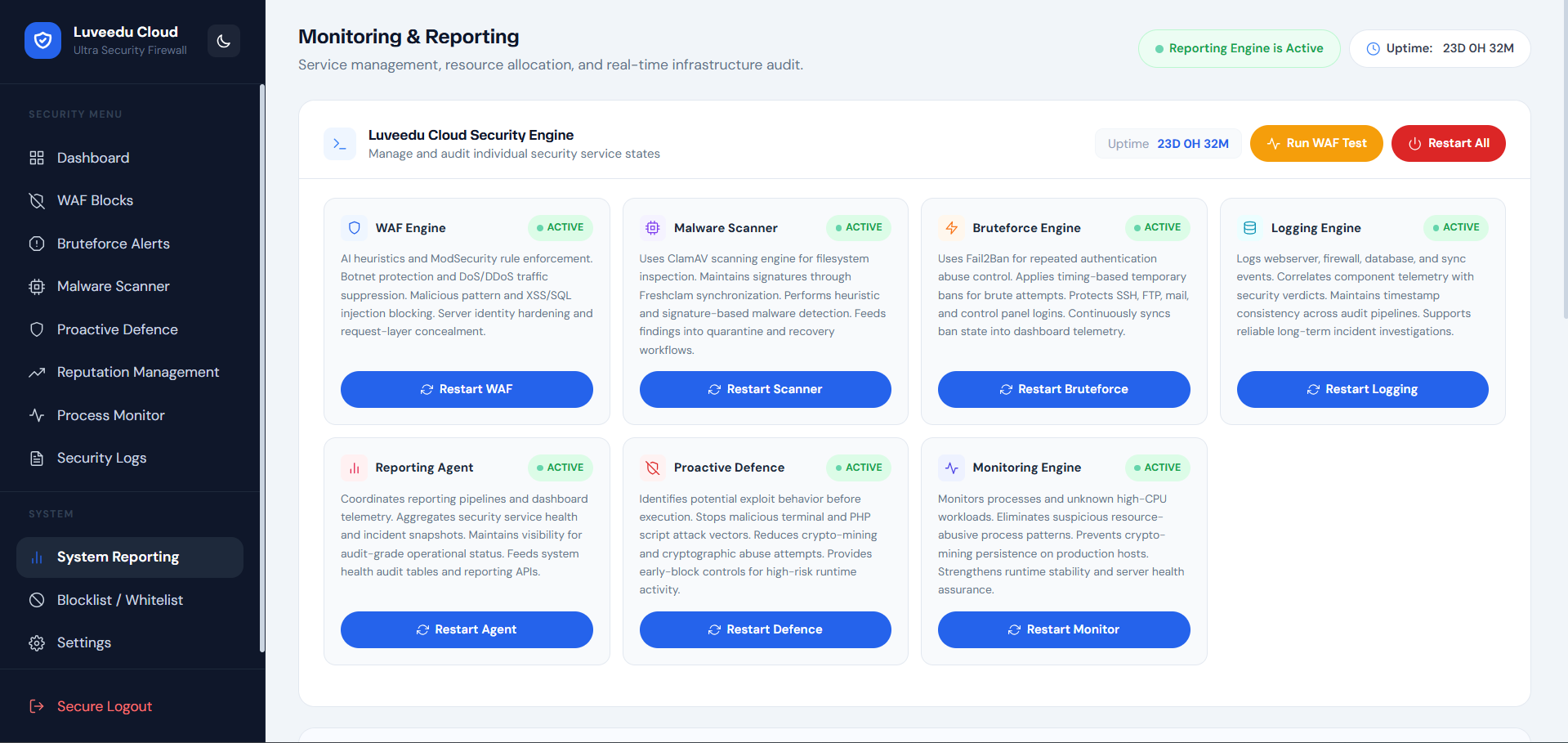1568x743 pixels.
Task: Open Bruteforce Alerts menu item
Action: click(130, 244)
